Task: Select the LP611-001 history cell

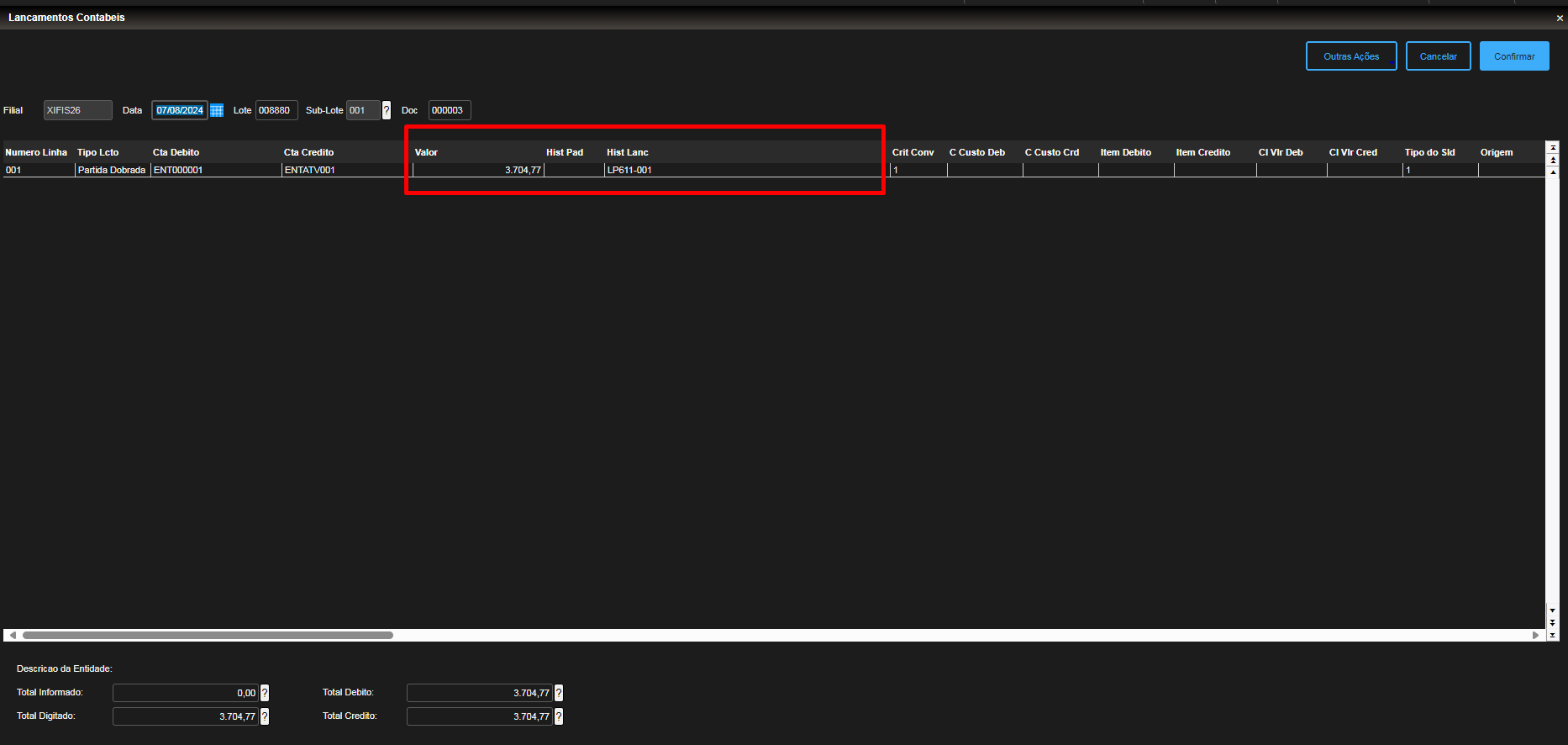Action: click(x=747, y=170)
